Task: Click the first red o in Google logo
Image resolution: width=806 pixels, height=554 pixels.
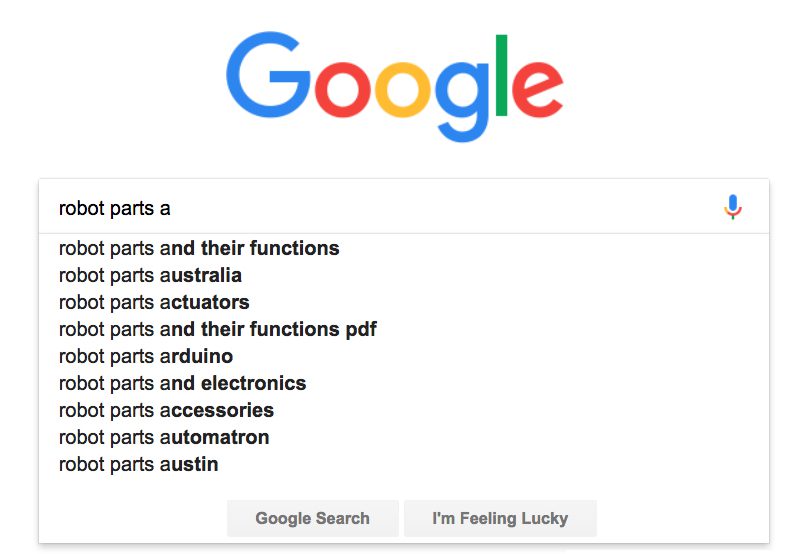Action: coord(342,90)
